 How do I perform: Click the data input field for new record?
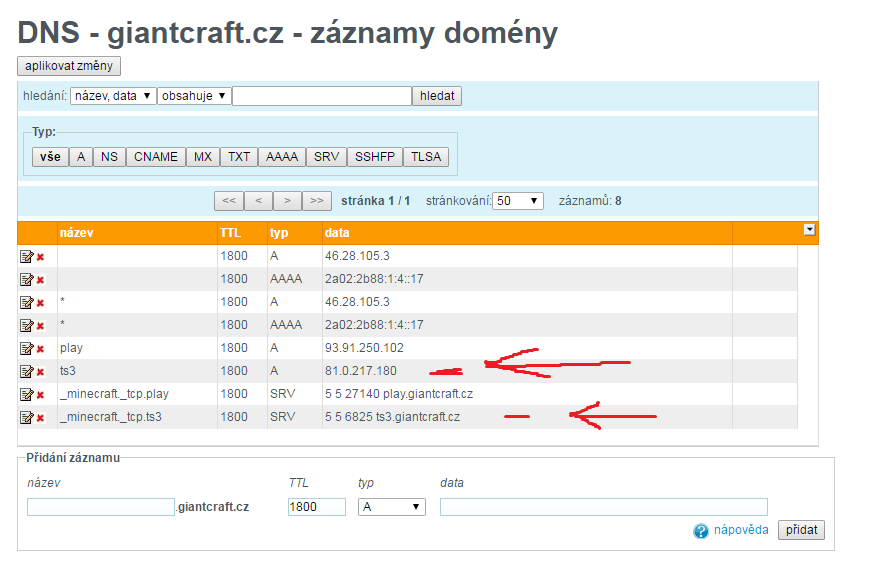coord(603,507)
